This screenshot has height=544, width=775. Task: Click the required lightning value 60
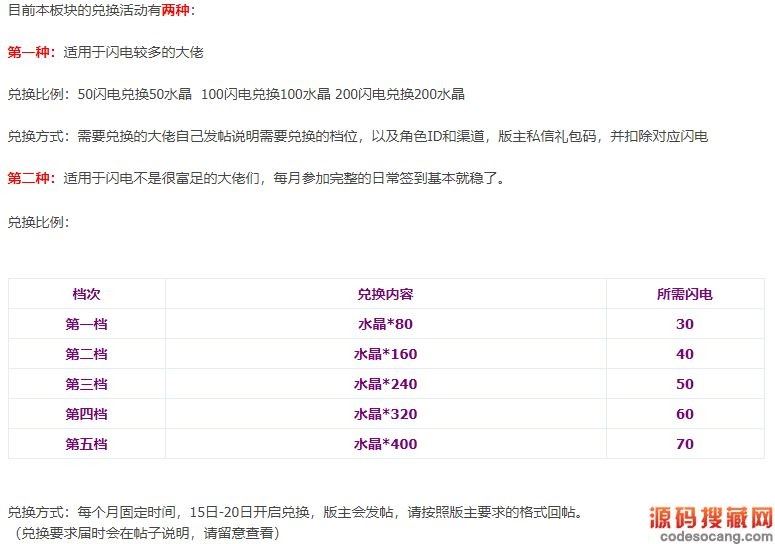click(684, 414)
